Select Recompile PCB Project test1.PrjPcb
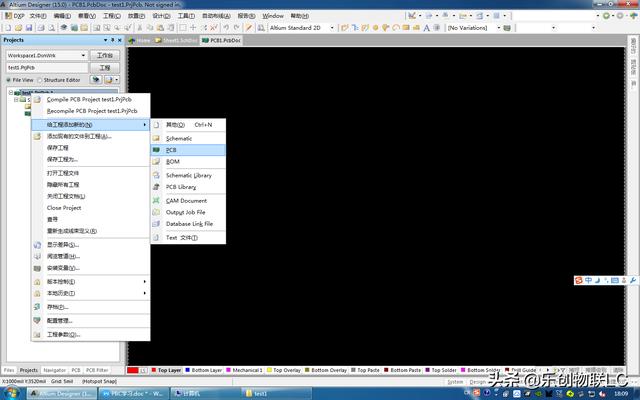 click(x=91, y=111)
